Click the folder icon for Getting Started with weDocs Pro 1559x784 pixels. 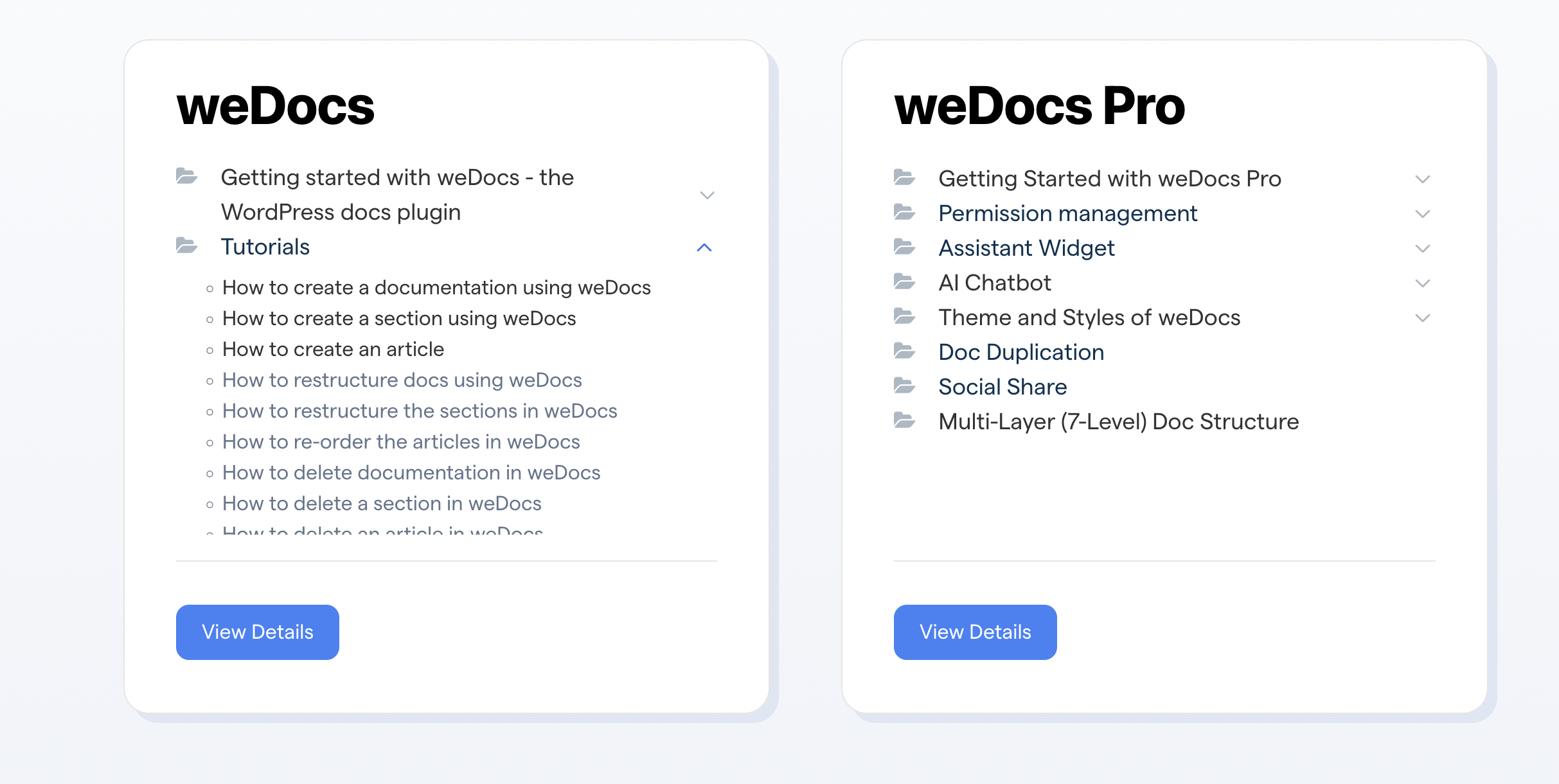coord(905,178)
